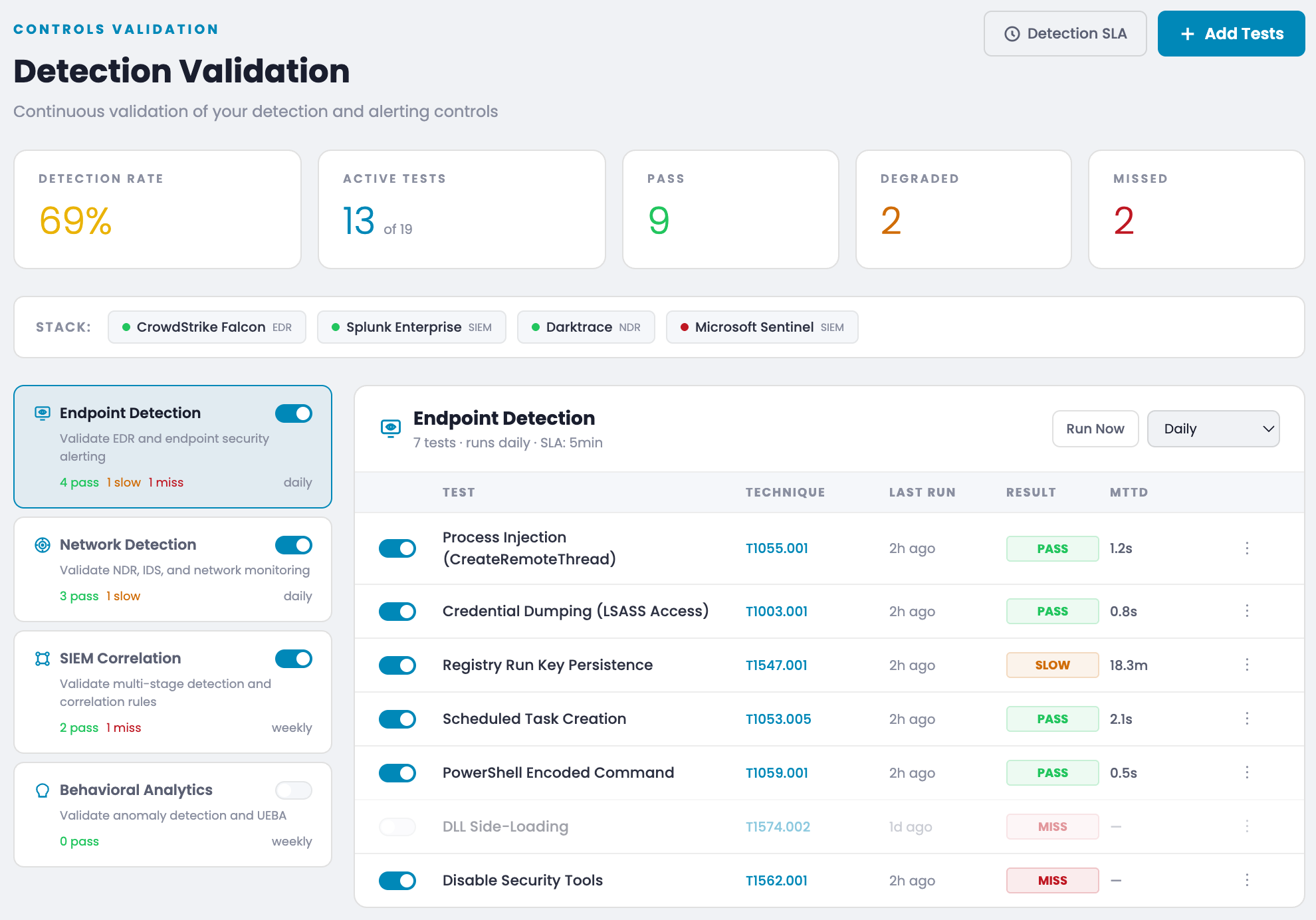Image resolution: width=1316 pixels, height=920 pixels.
Task: Disable the Registry Run Key Persistence toggle
Action: 397,665
